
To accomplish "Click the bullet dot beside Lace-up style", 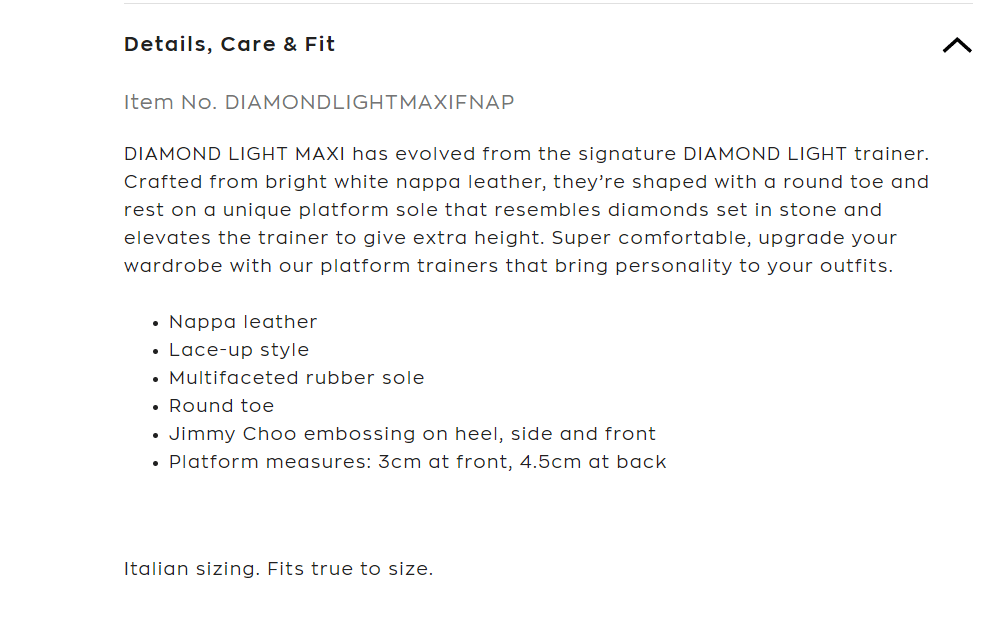I will (156, 352).
